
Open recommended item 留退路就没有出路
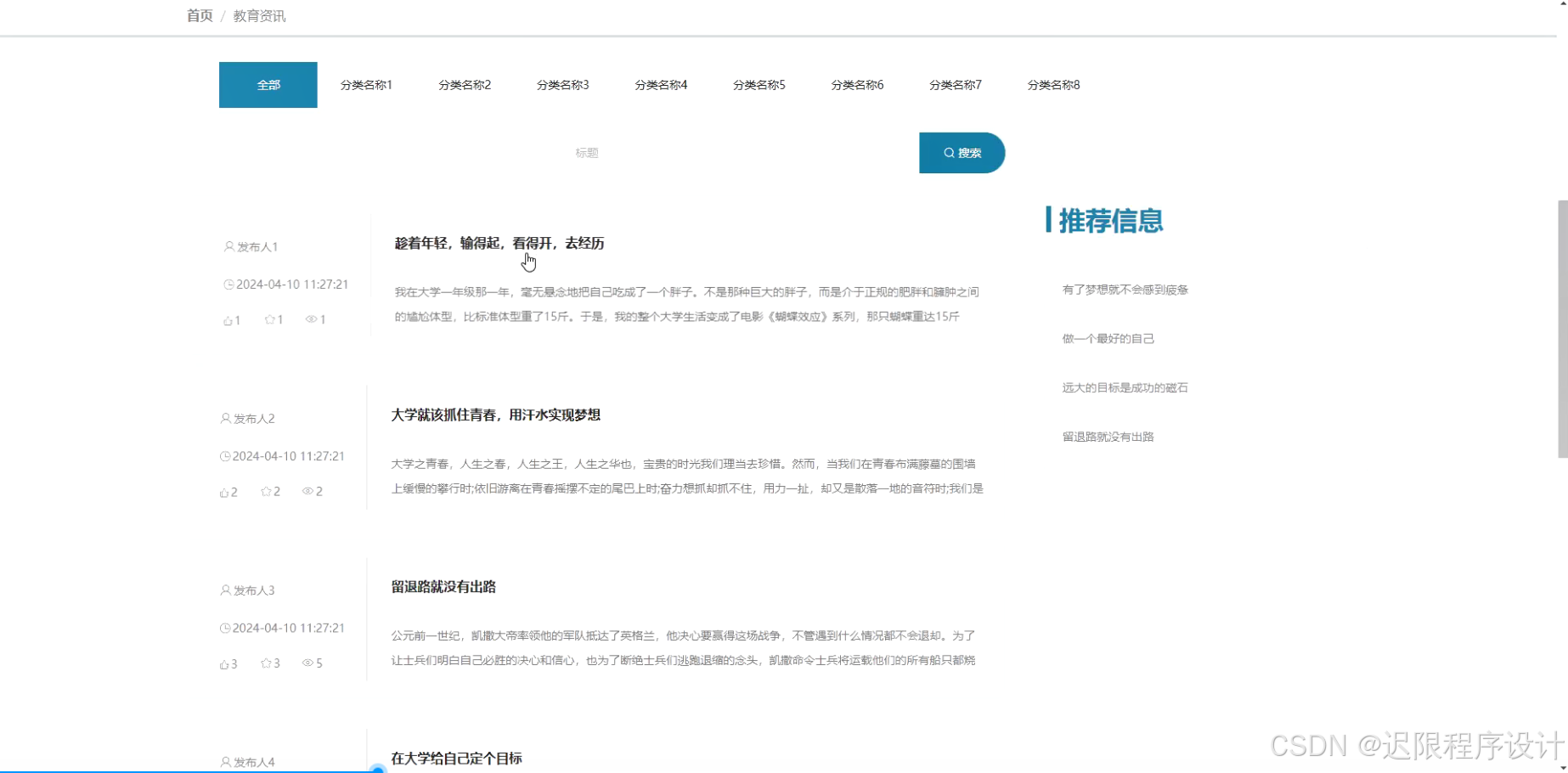(1108, 437)
